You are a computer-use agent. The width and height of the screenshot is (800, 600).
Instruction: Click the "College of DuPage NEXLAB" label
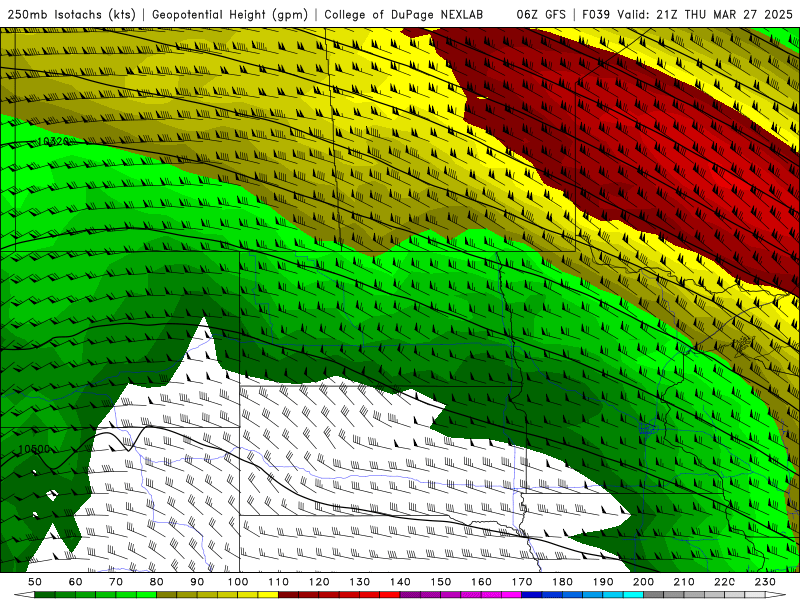click(403, 14)
